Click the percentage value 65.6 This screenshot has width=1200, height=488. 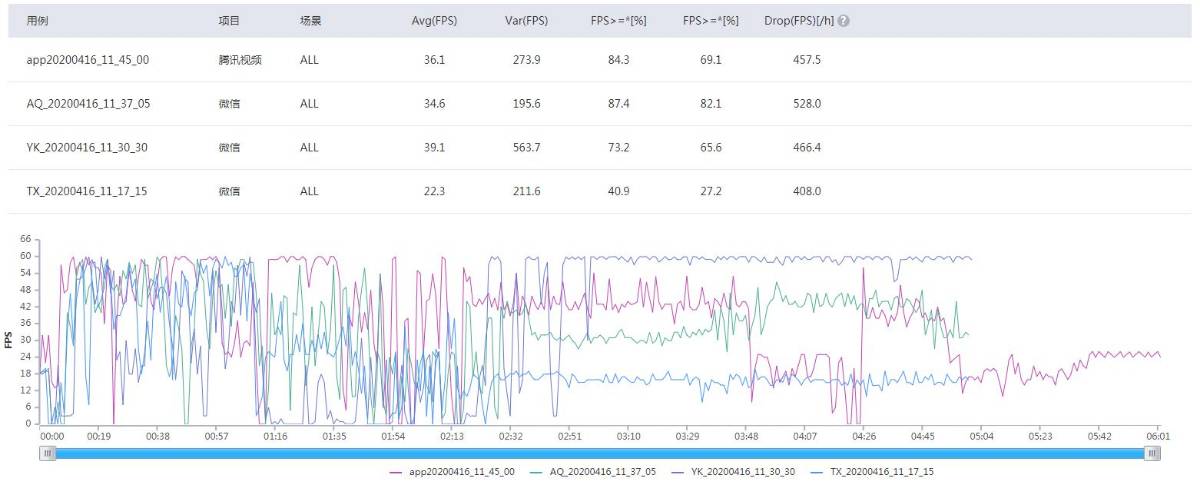[710, 148]
